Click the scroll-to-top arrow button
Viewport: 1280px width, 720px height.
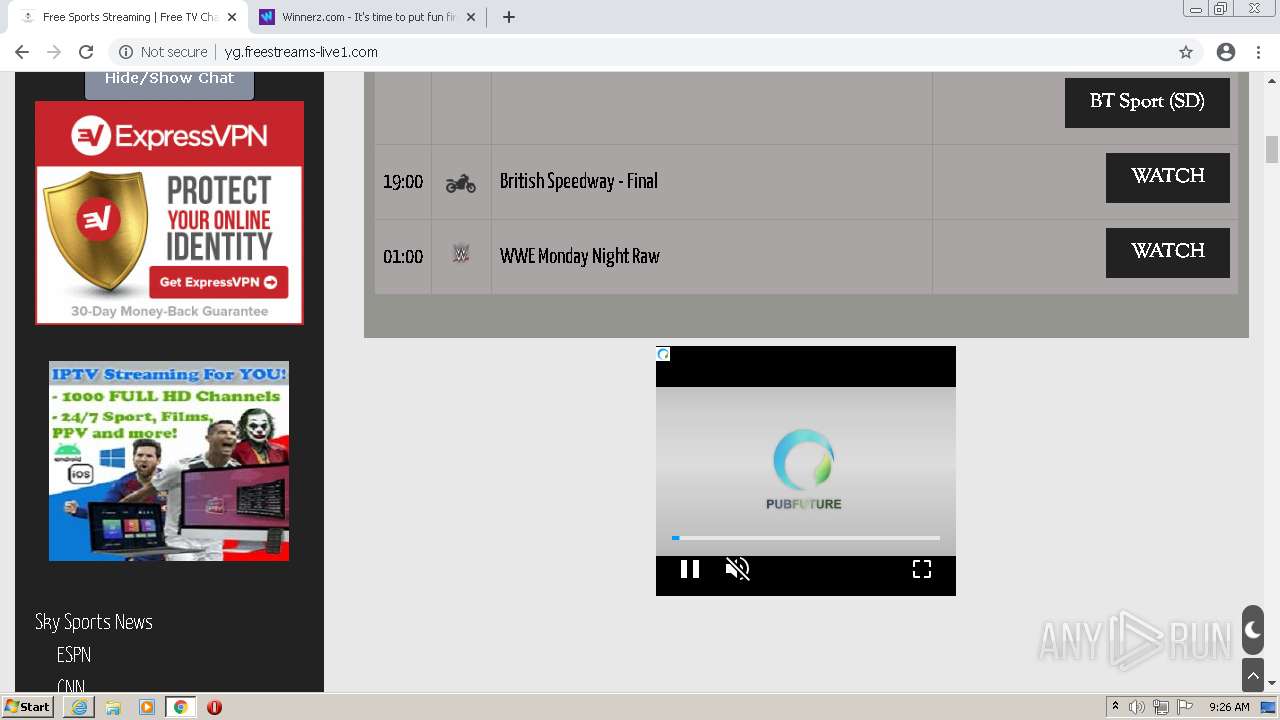point(1253,676)
